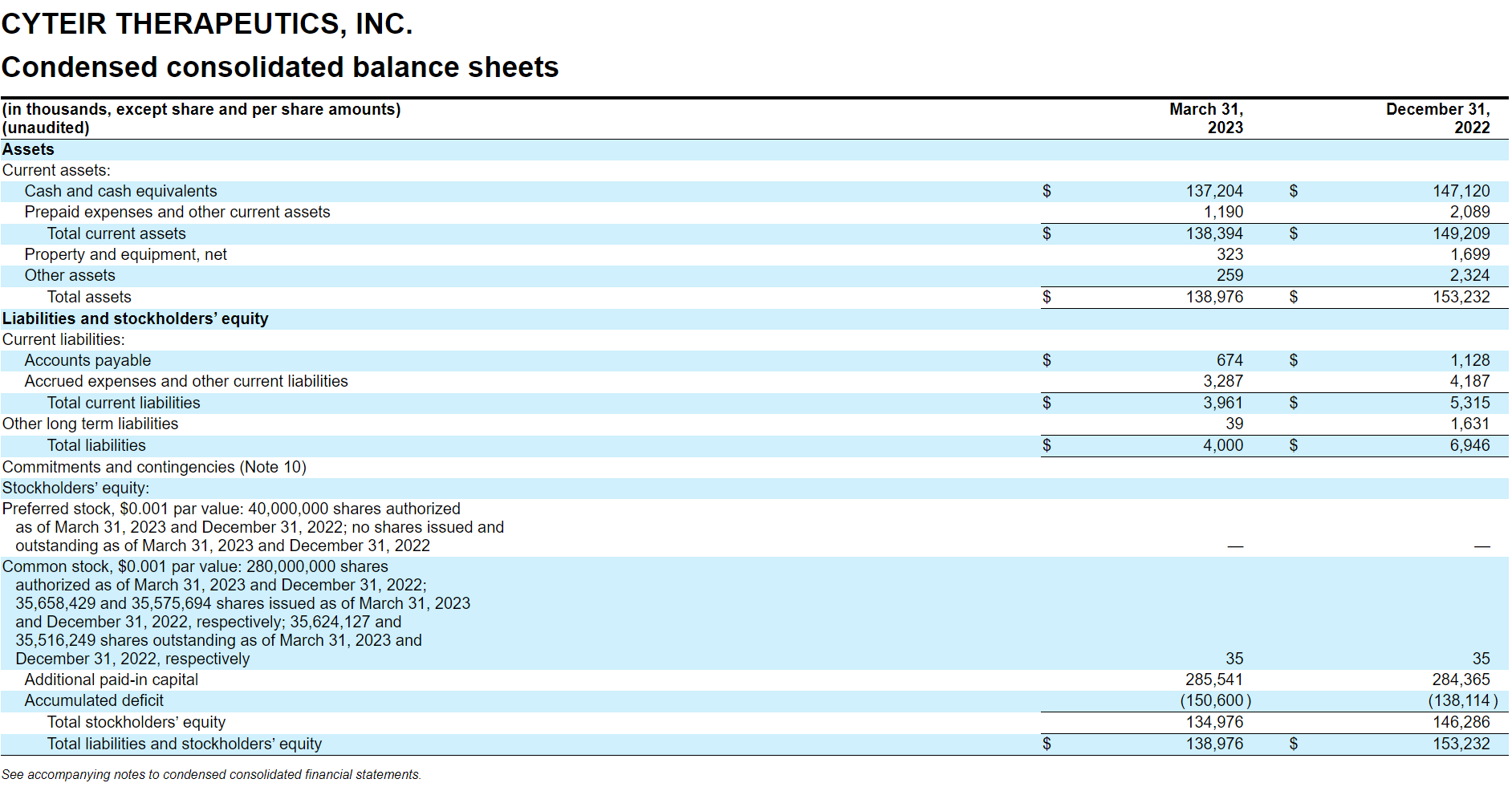The height and width of the screenshot is (787, 1512).
Task: Click the 'Common stock, $0.001 par value' description
Action: coord(237,613)
